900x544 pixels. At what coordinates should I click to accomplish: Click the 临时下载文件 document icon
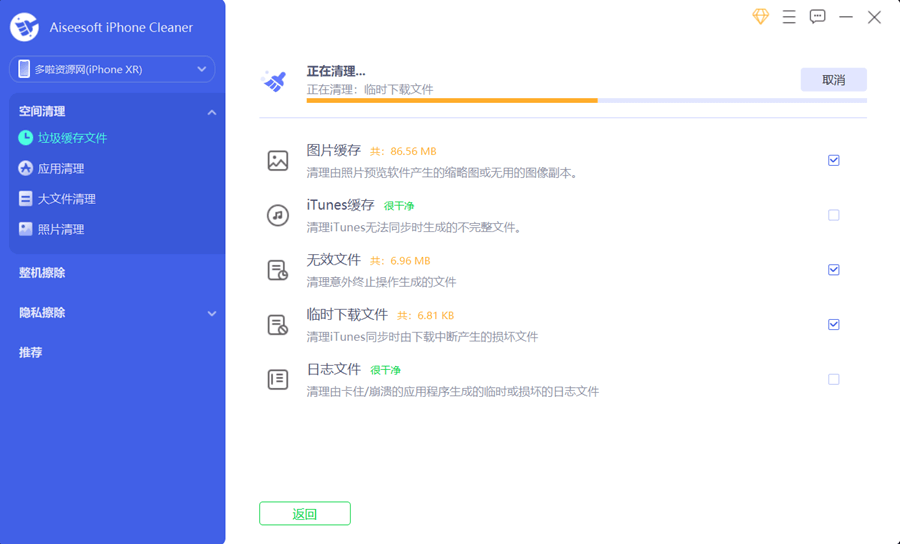pyautogui.click(x=278, y=325)
